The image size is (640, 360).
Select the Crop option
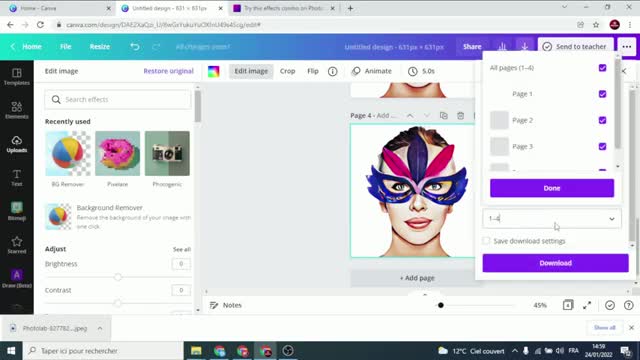(x=287, y=71)
